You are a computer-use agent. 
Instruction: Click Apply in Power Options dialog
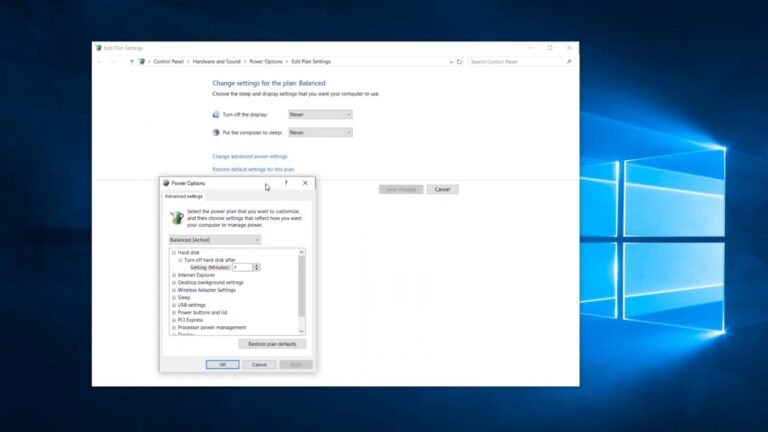coord(296,364)
